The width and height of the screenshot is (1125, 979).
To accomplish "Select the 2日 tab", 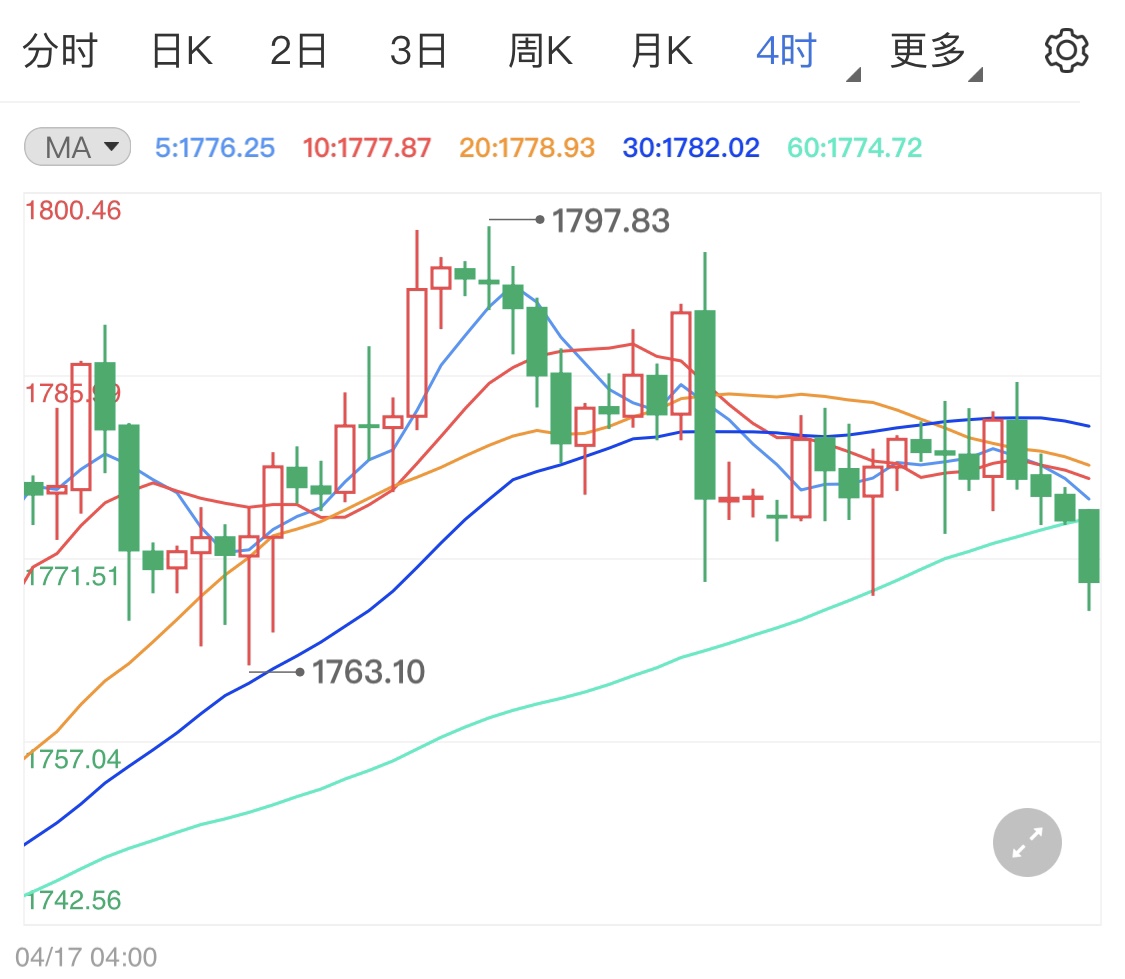I will 298,51.
